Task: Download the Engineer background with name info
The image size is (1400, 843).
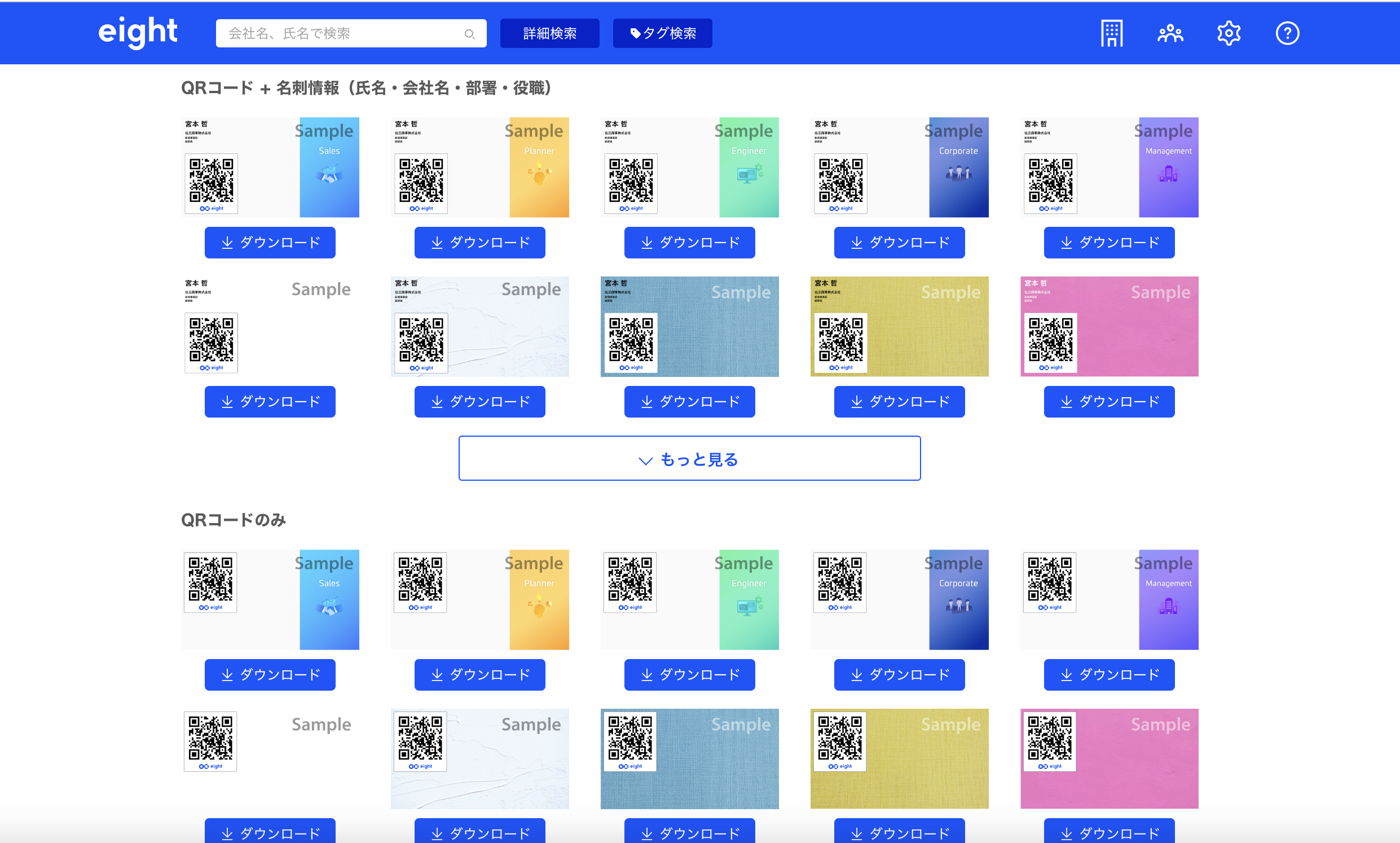Action: [x=689, y=243]
